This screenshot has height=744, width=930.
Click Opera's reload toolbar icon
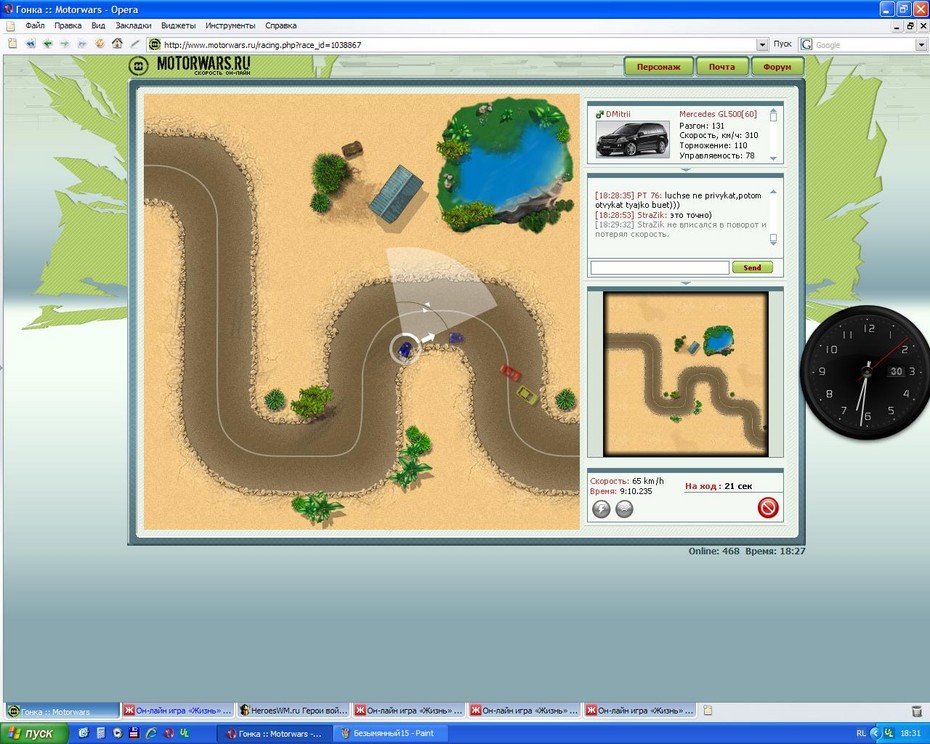tap(100, 44)
